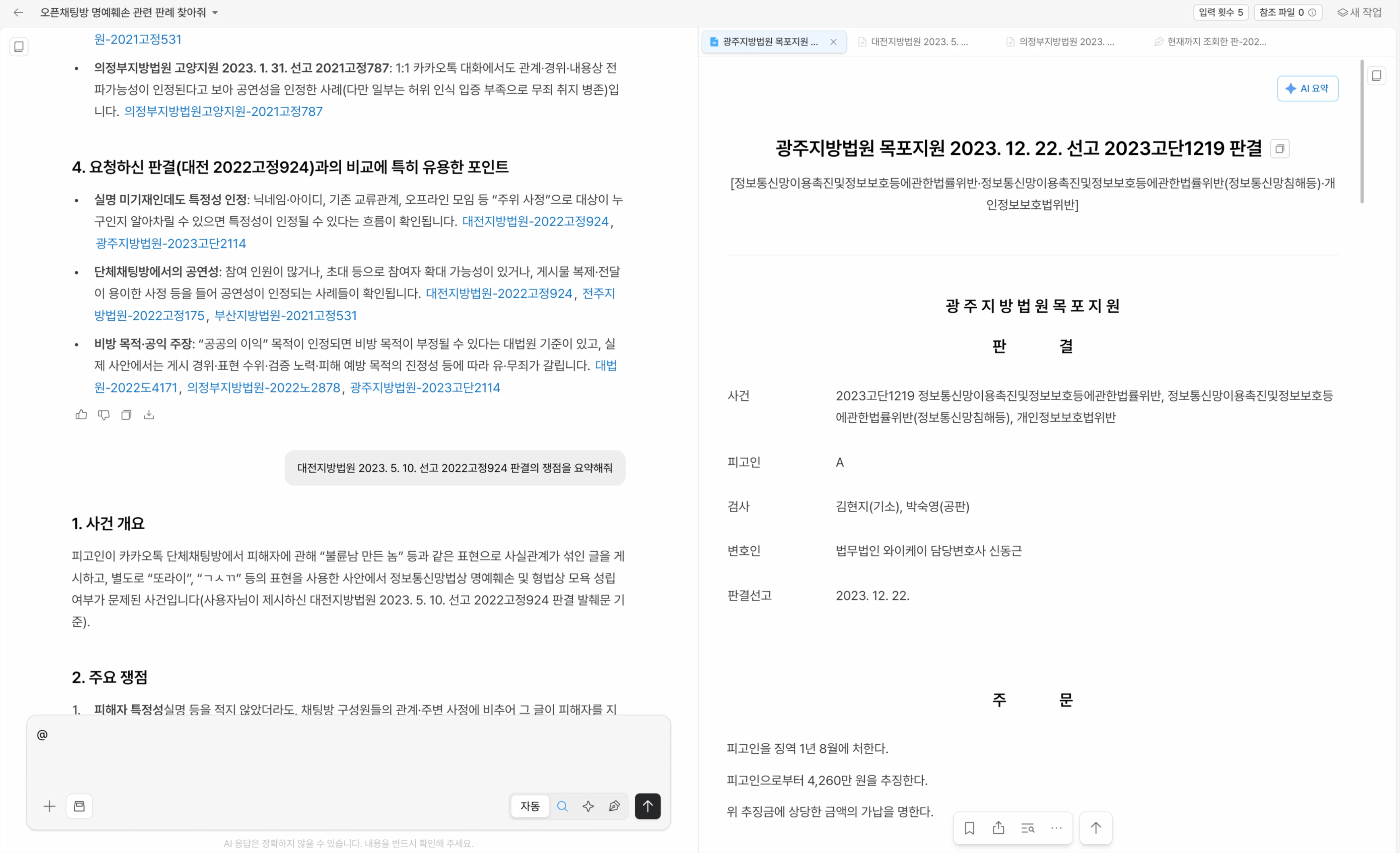Give the answer a thumbs down
This screenshot has width=1400, height=853.
pyautogui.click(x=104, y=415)
